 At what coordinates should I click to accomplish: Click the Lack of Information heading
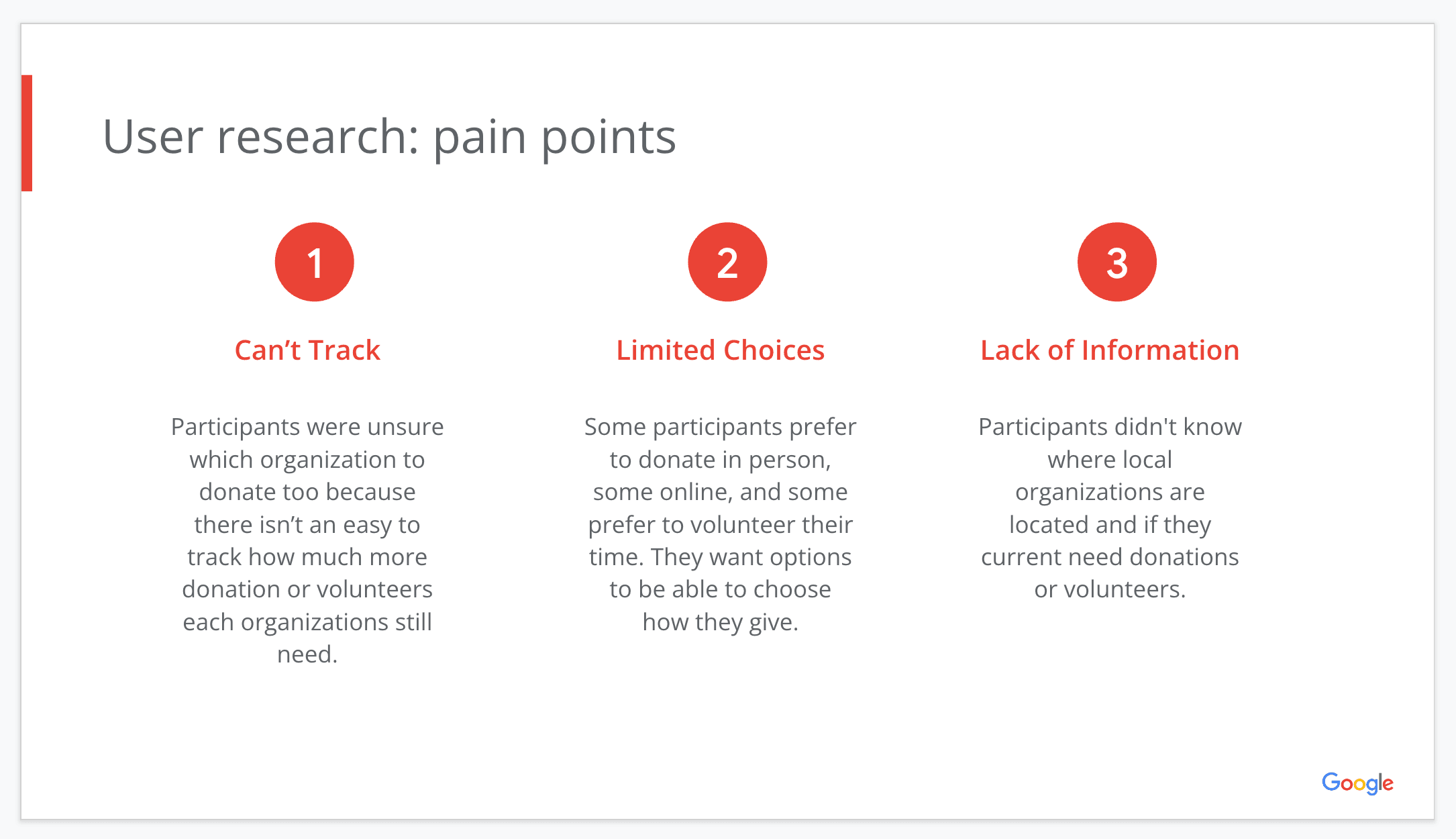[x=1110, y=350]
